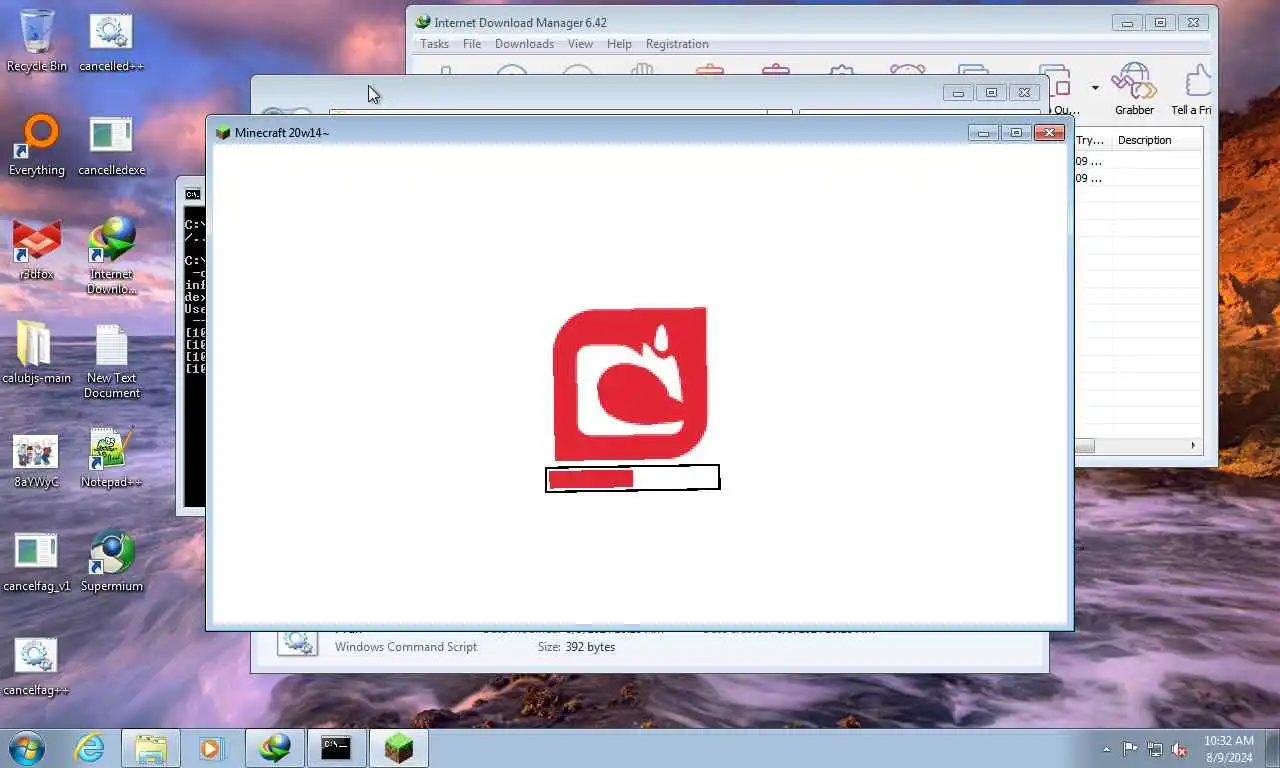
Task: Select the Supermium browser shortcut
Action: pyautogui.click(x=111, y=562)
